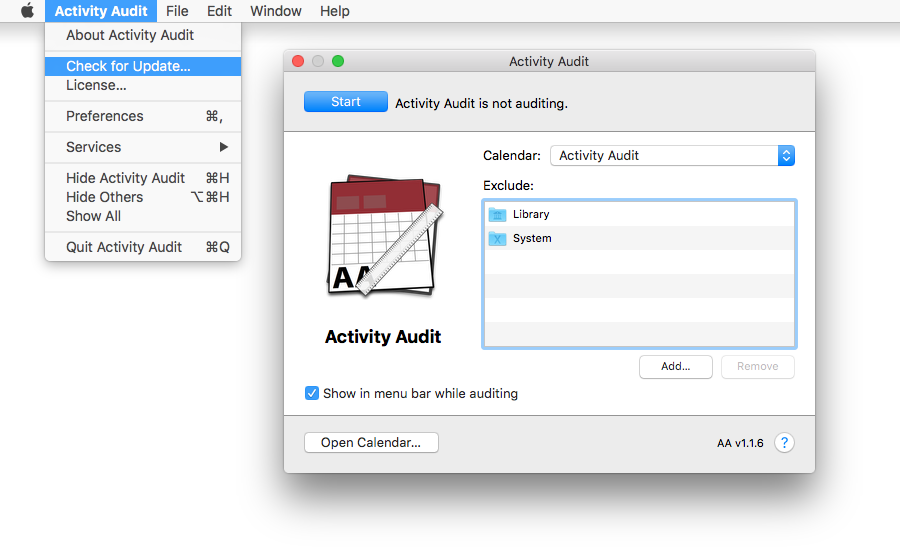Toggle Show in menu bar while auditing

coord(312,393)
